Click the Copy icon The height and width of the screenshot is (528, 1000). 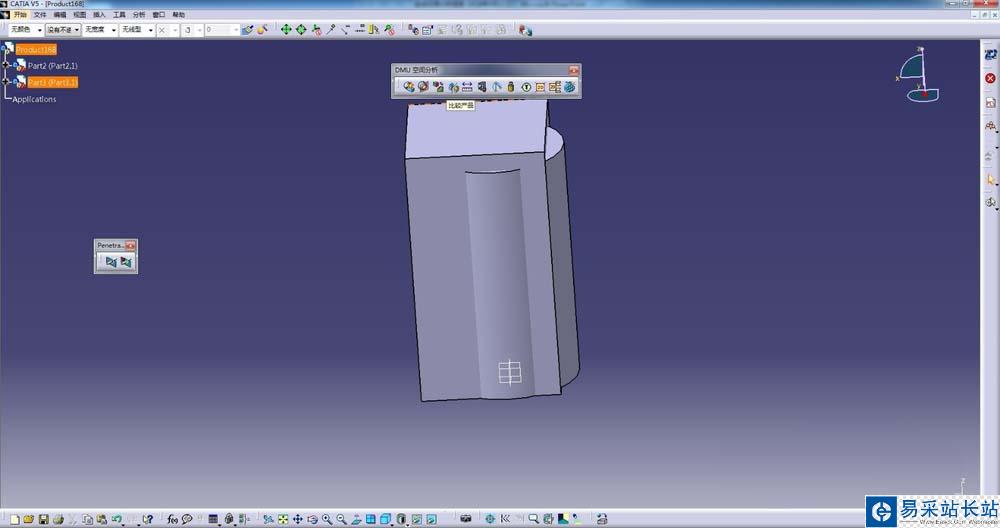87,520
